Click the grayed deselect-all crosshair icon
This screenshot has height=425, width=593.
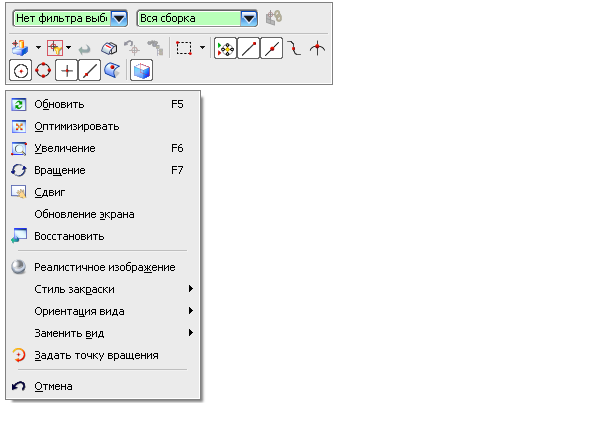coord(132,48)
